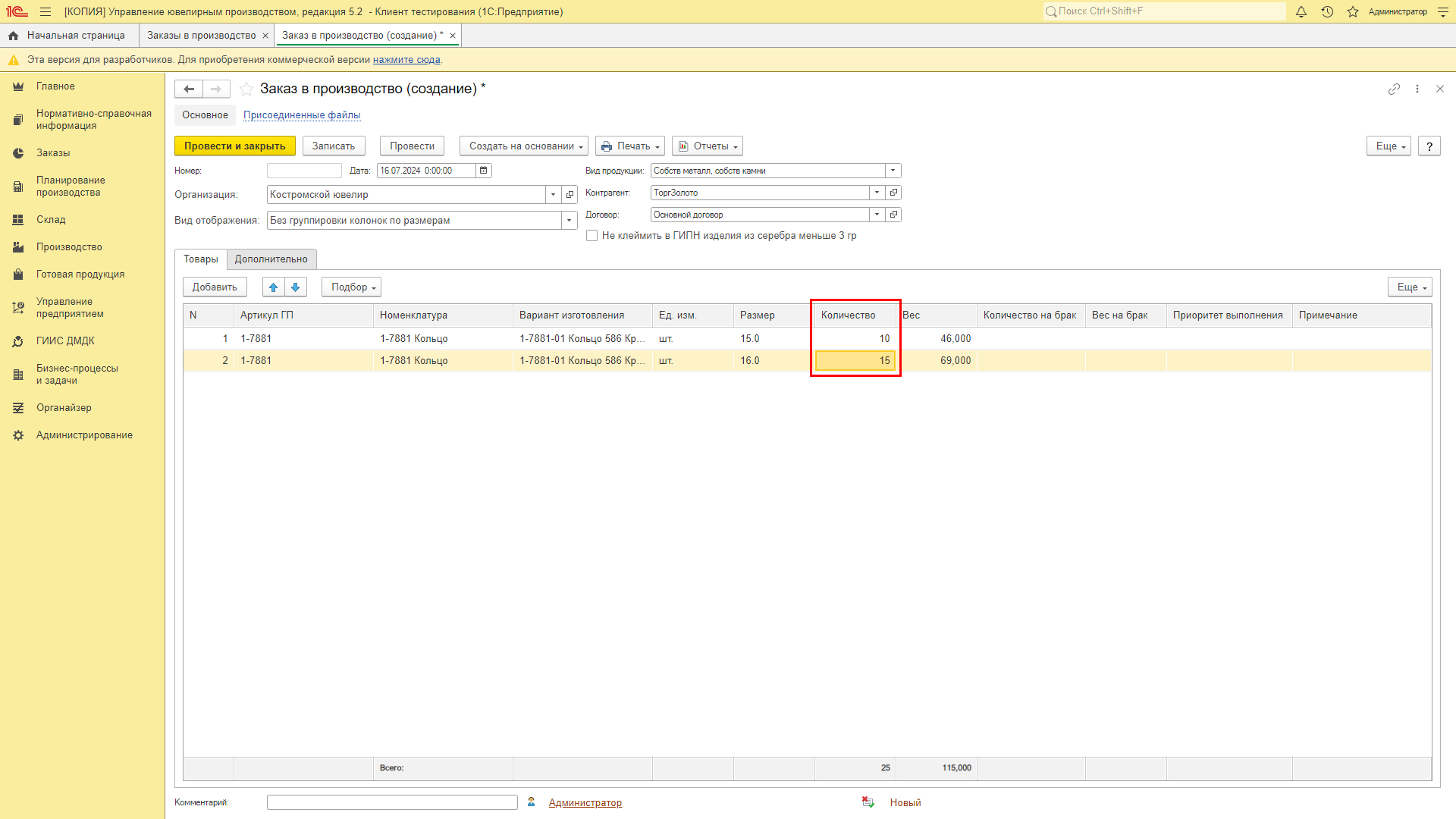This screenshot has width=1456, height=819.
Task: Open history clock icon
Action: pyautogui.click(x=1327, y=11)
